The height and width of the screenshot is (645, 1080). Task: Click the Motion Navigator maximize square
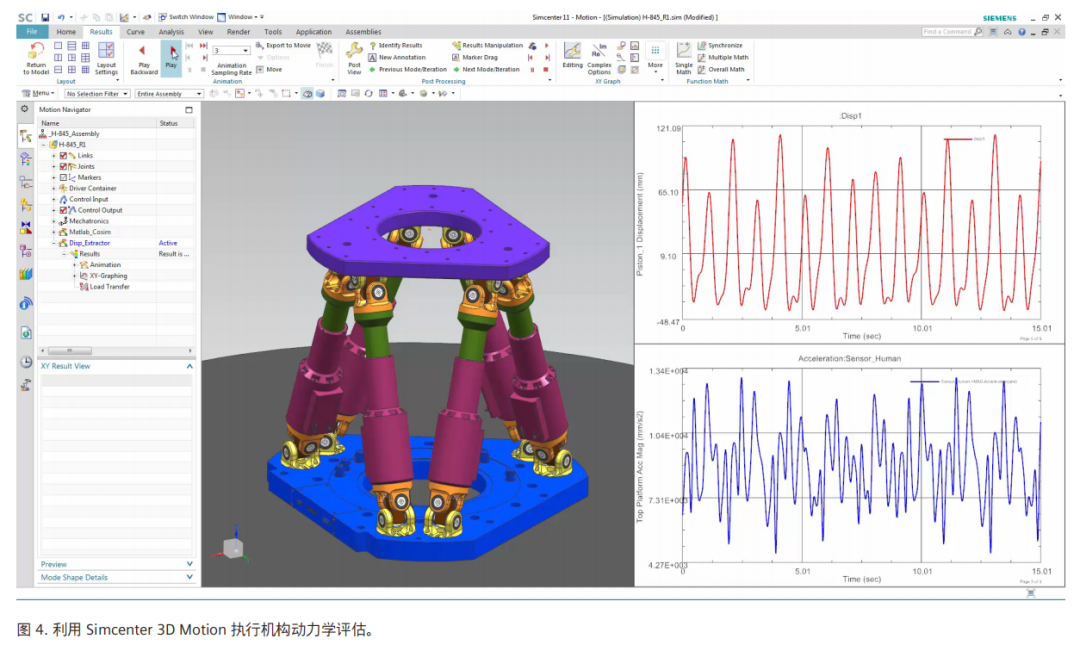coord(189,110)
